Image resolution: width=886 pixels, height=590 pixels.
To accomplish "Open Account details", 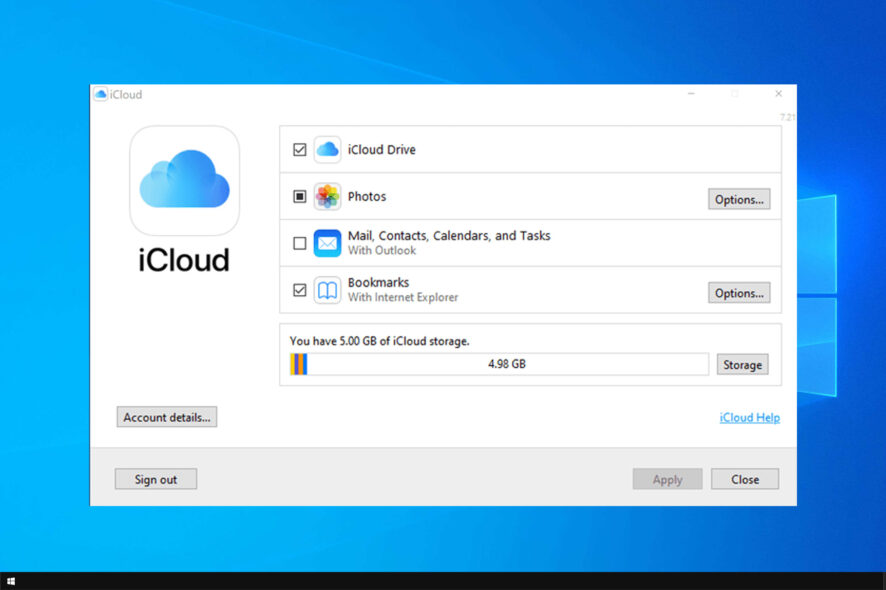I will point(167,418).
